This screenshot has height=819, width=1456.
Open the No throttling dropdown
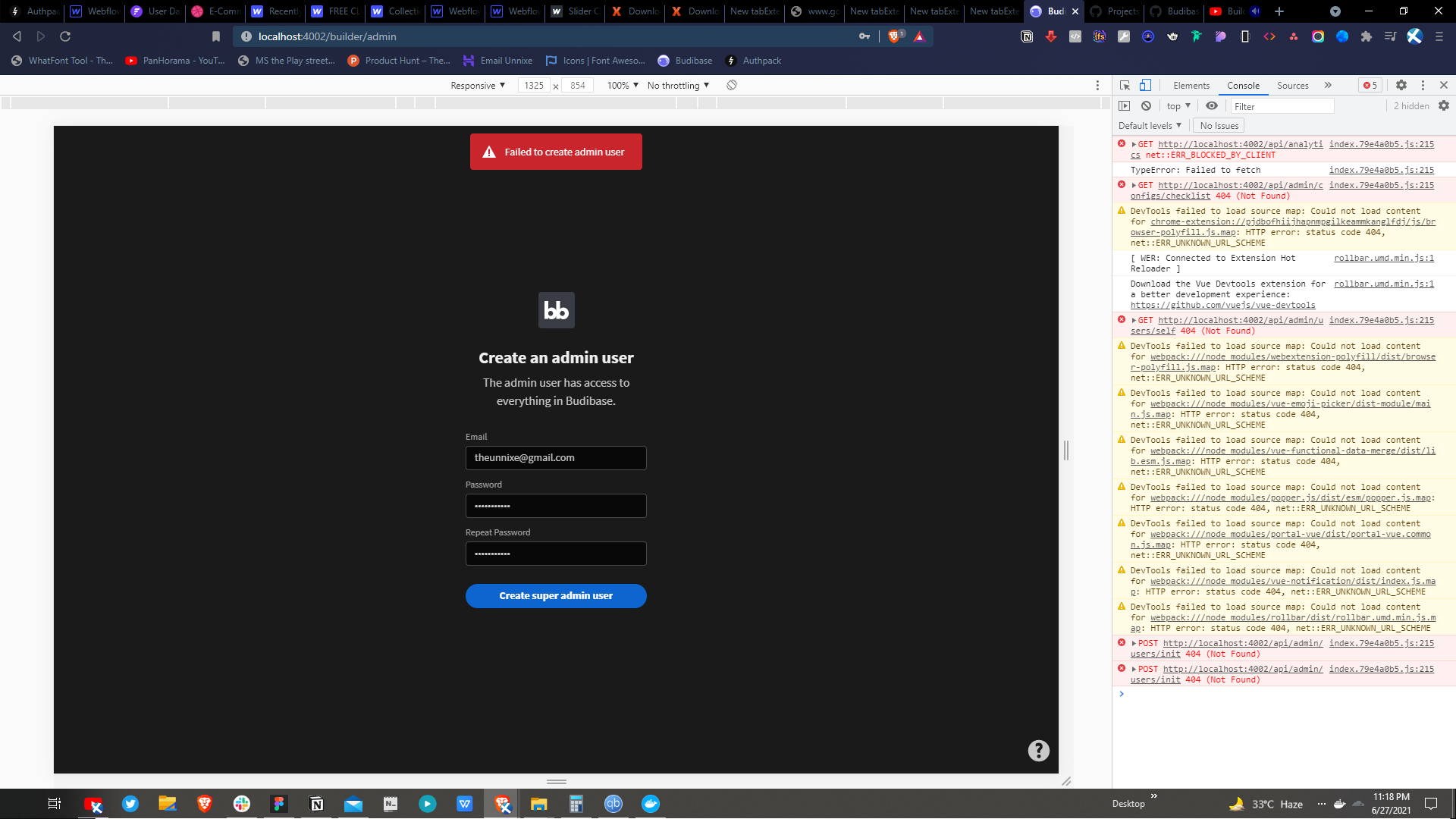pyautogui.click(x=678, y=85)
